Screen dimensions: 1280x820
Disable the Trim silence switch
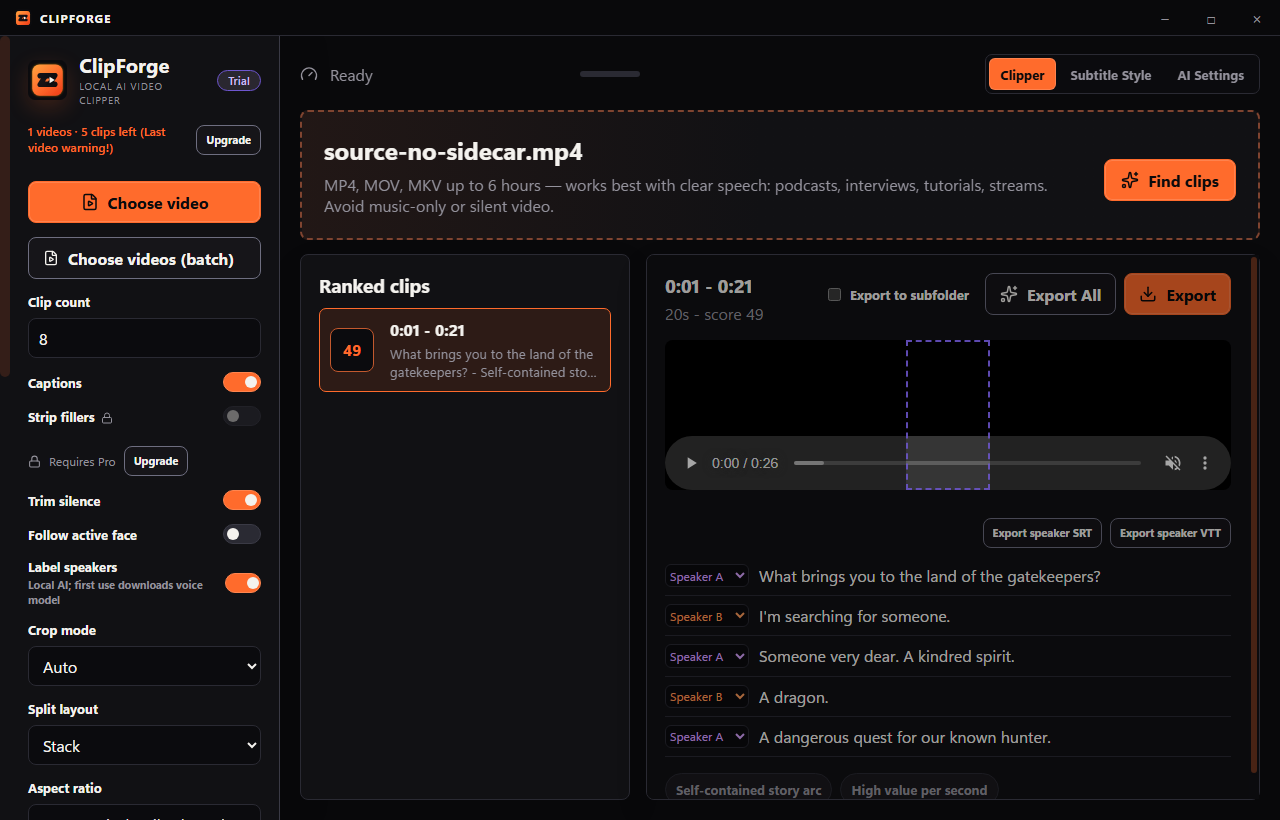tap(242, 500)
